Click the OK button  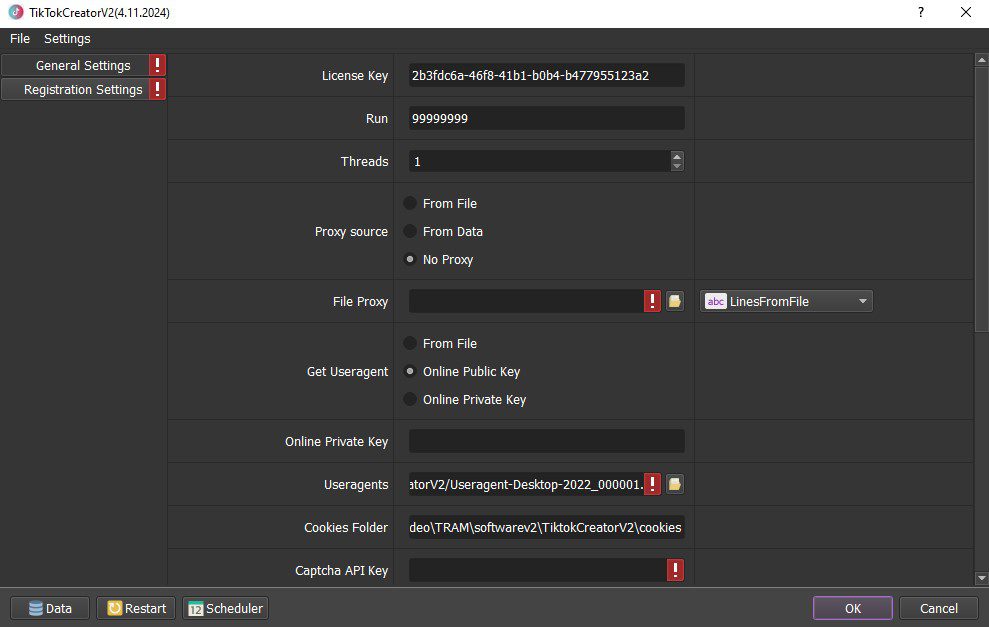(853, 608)
